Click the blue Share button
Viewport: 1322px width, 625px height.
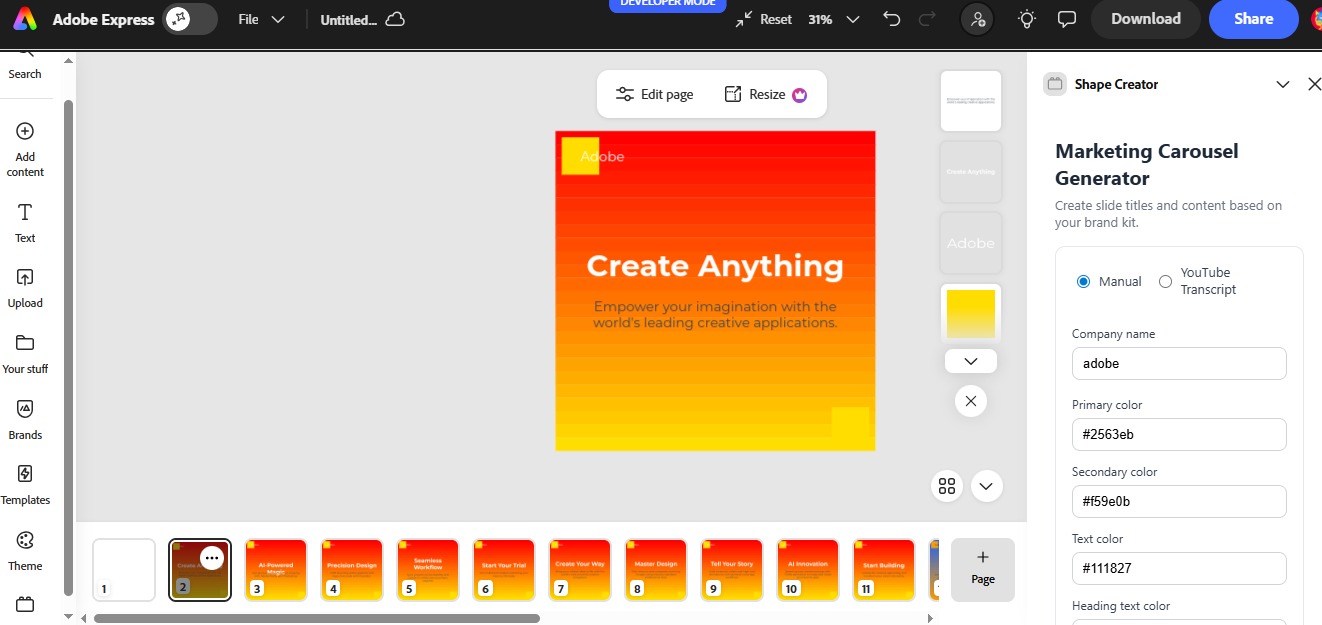(1253, 19)
